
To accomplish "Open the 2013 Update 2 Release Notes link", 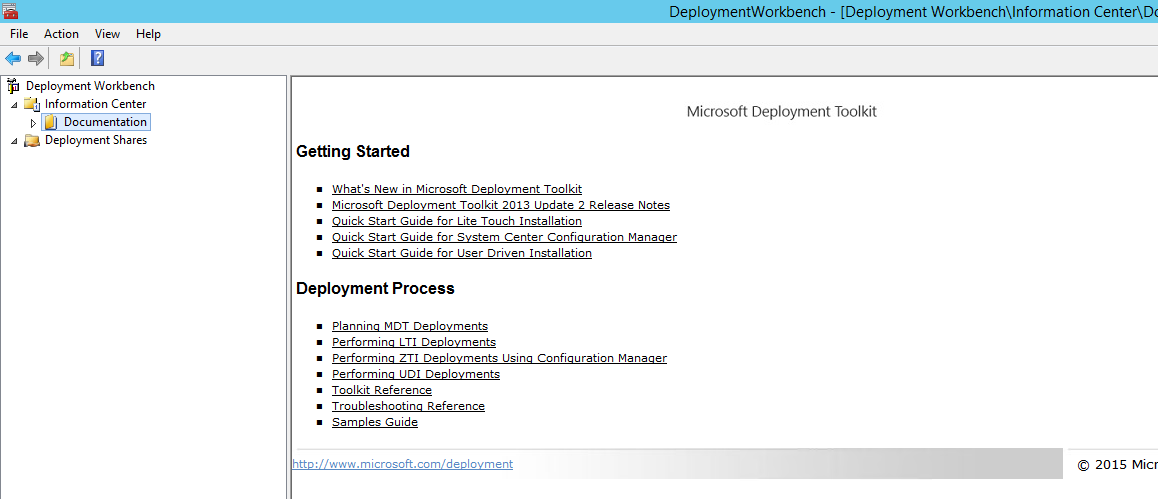I will click(501, 205).
